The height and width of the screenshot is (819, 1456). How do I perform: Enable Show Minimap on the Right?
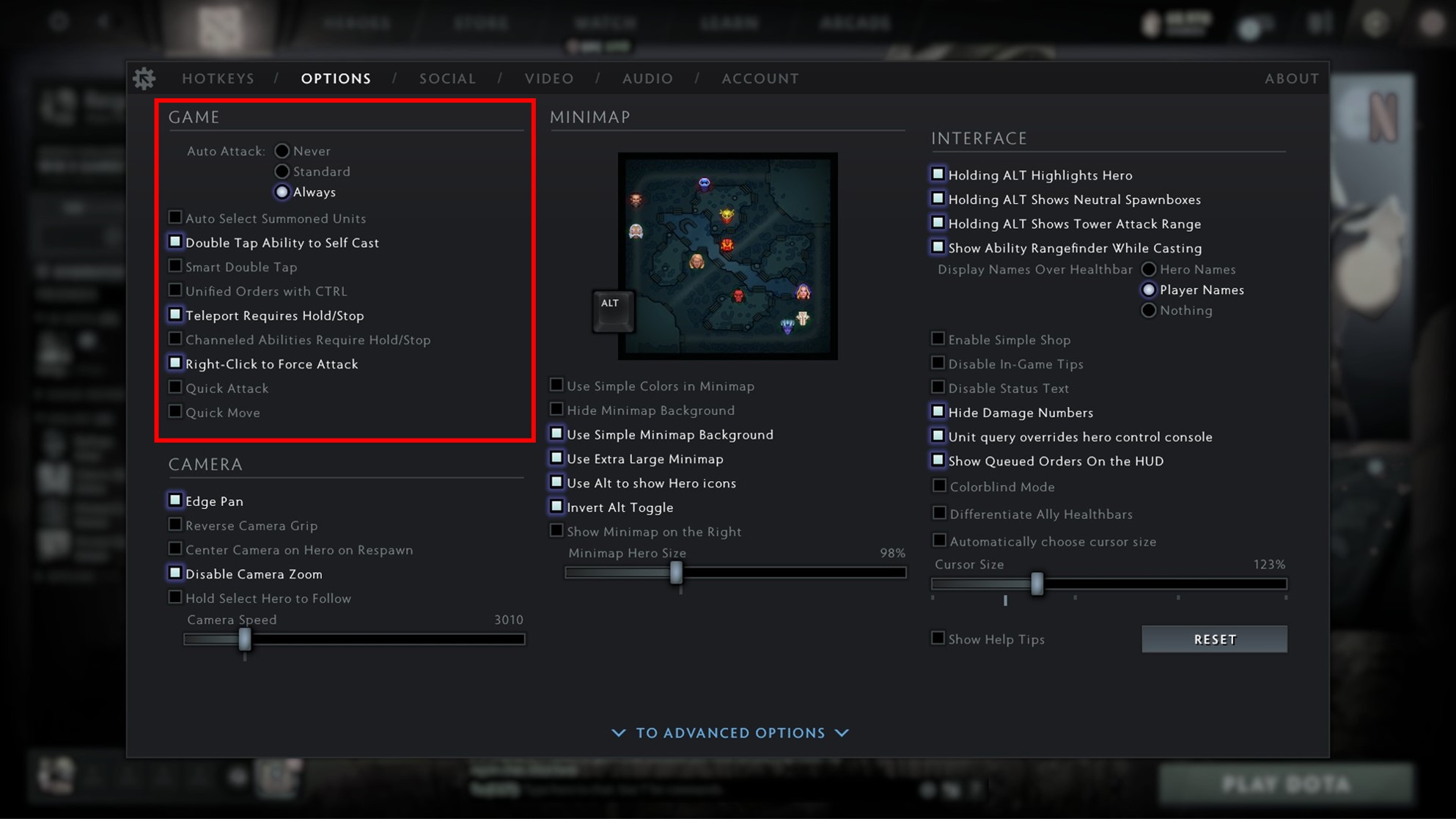coord(556,531)
